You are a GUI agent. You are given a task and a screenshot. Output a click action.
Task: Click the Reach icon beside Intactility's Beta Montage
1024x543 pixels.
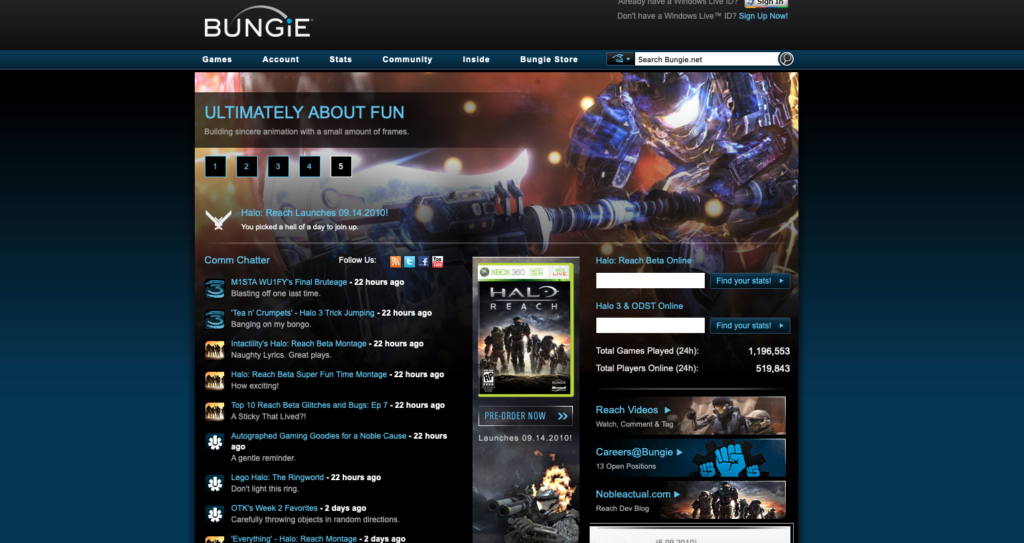215,350
